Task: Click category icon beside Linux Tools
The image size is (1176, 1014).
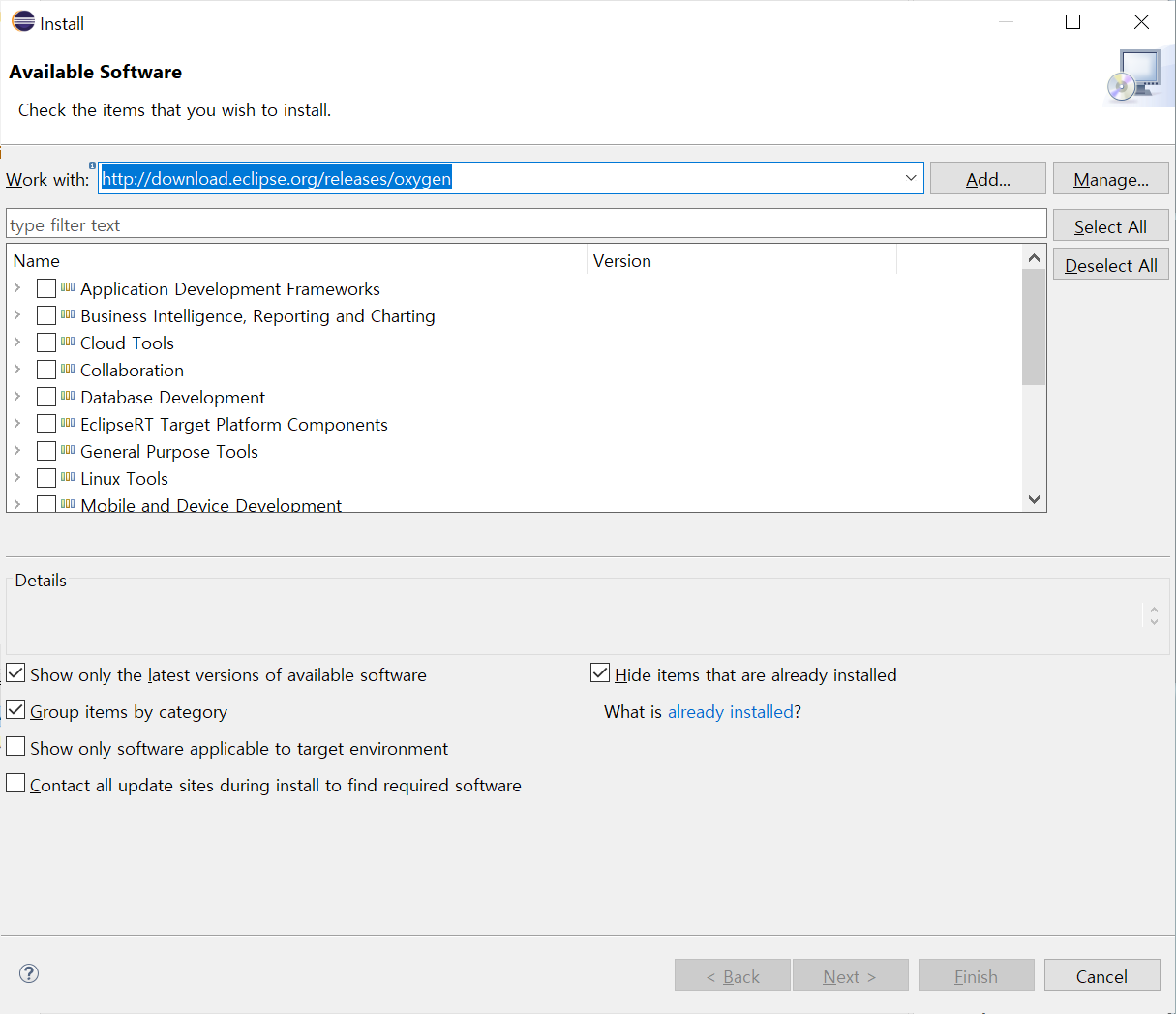Action: pos(68,477)
